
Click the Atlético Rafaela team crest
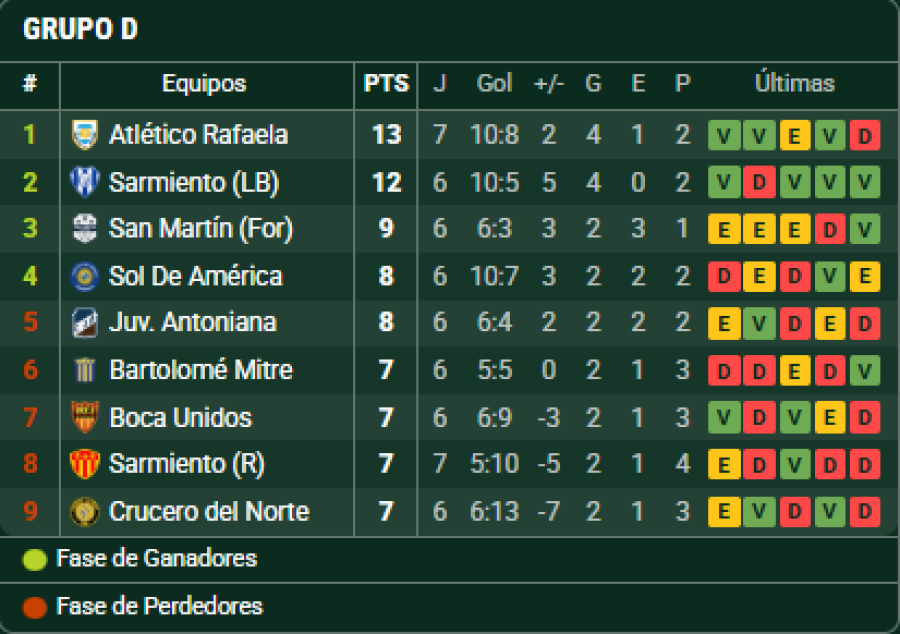click(x=85, y=135)
